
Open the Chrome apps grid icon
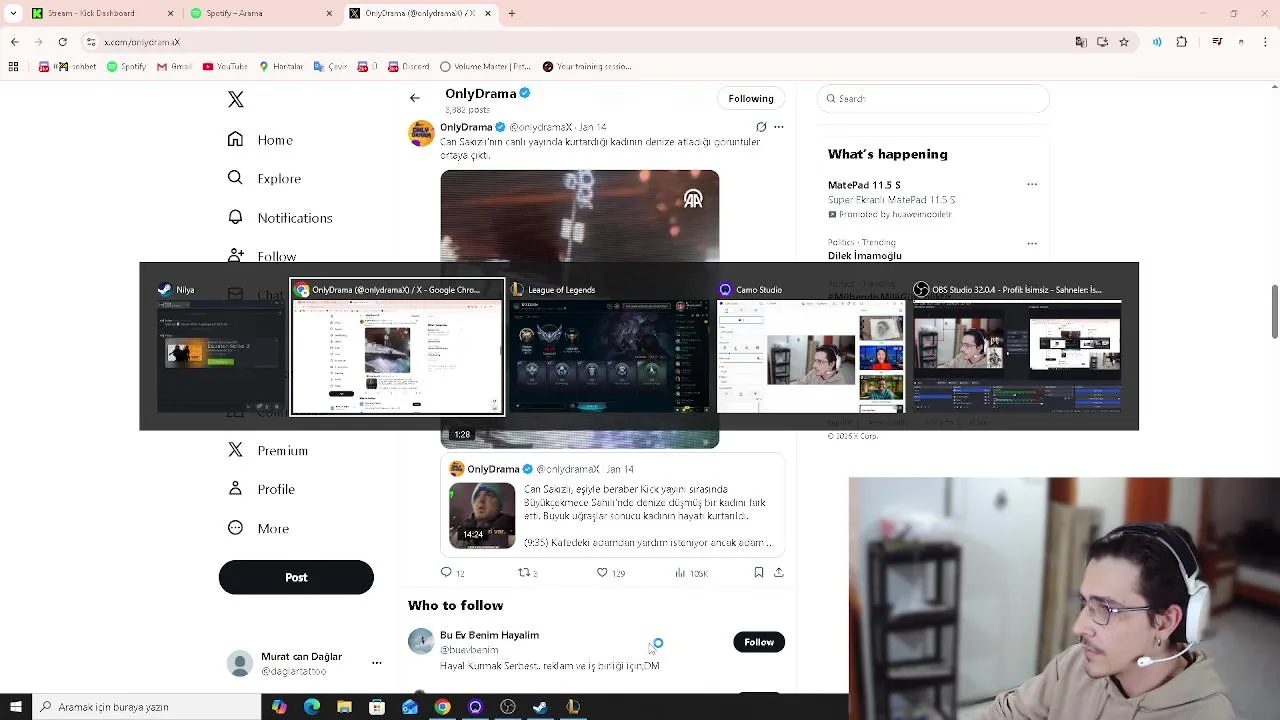[13, 67]
